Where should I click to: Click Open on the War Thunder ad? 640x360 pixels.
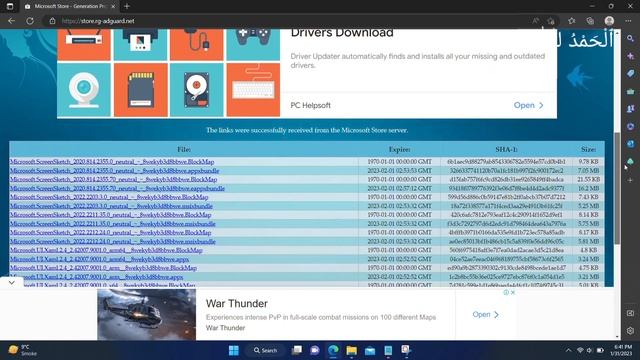pos(485,314)
